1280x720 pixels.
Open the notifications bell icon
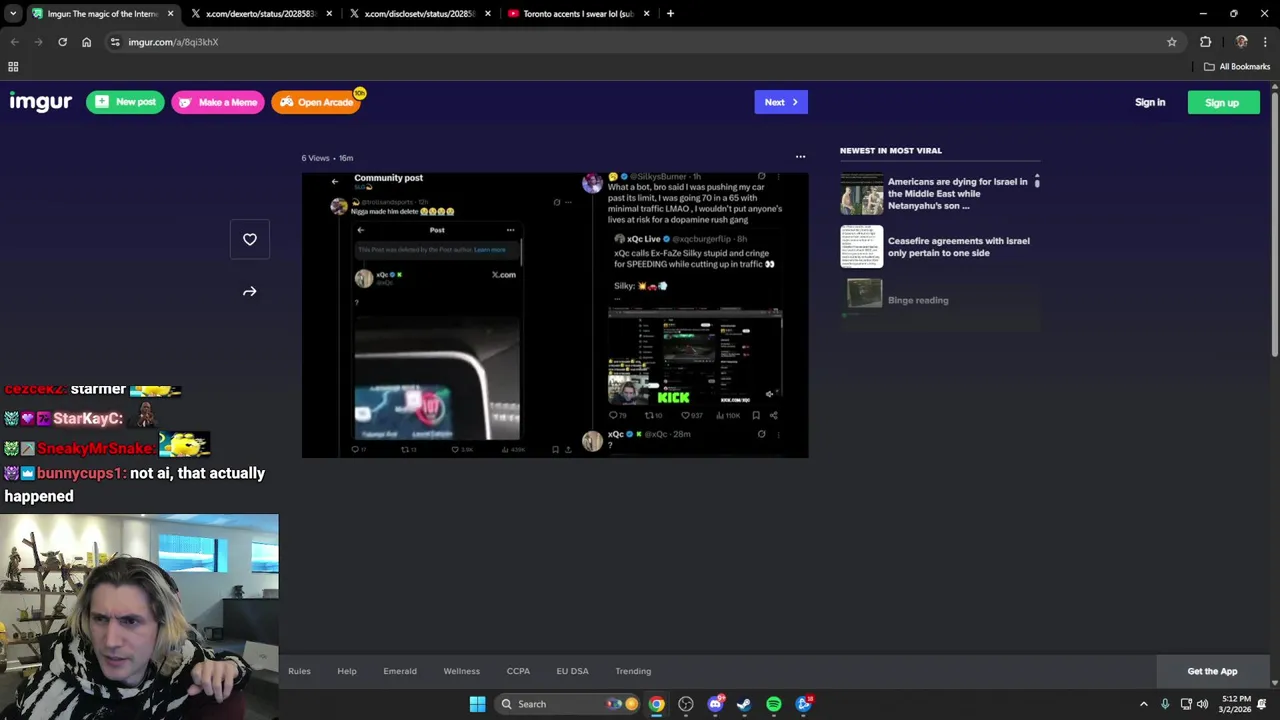[x=1262, y=704]
